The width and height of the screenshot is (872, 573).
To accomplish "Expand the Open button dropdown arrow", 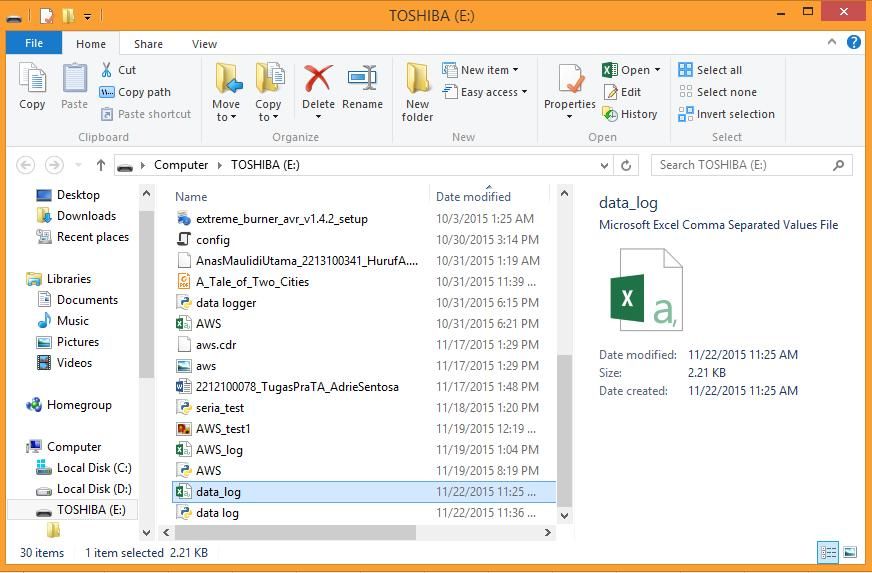I will click(x=657, y=70).
